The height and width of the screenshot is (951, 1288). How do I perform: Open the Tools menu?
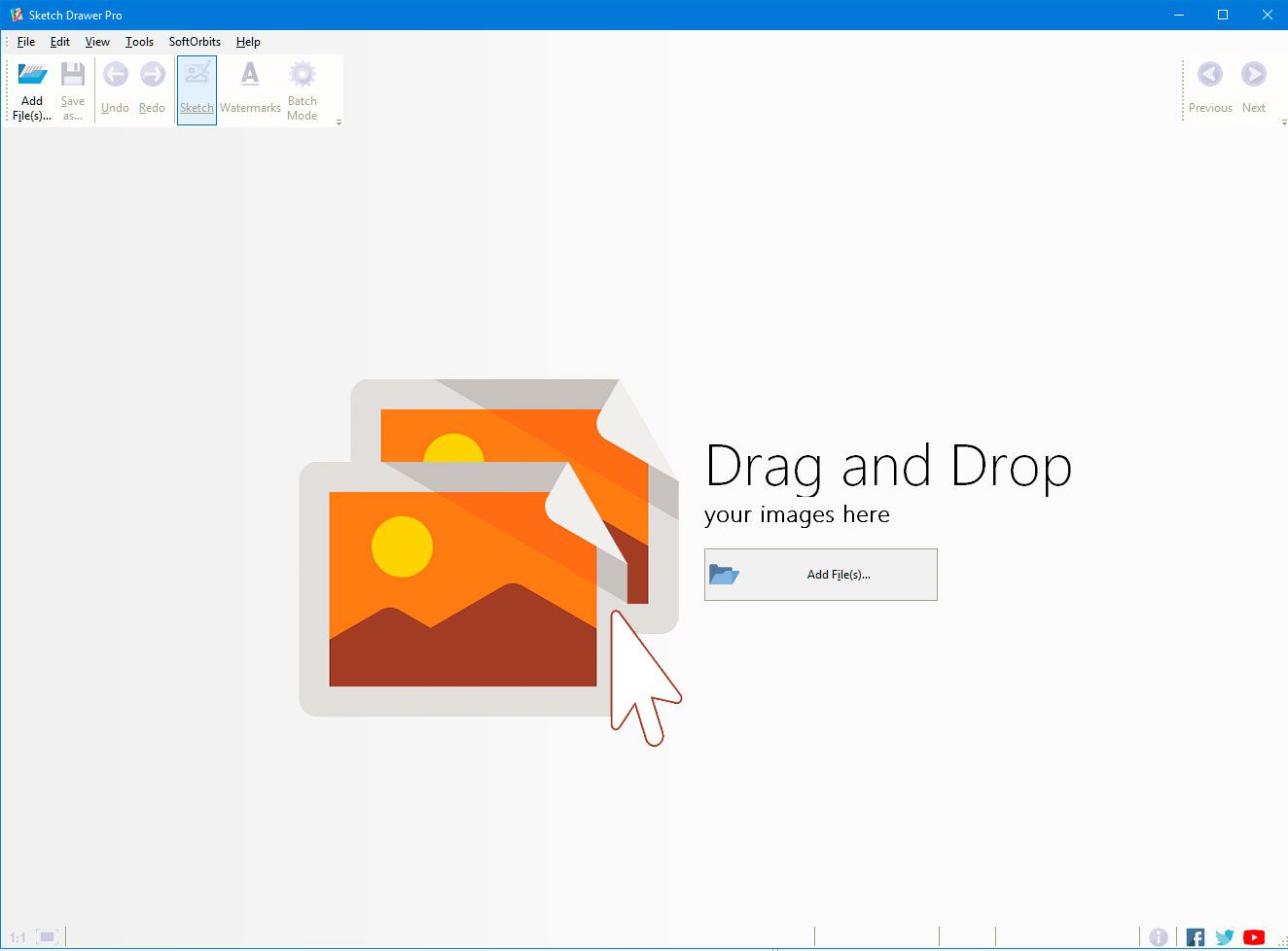coord(139,42)
